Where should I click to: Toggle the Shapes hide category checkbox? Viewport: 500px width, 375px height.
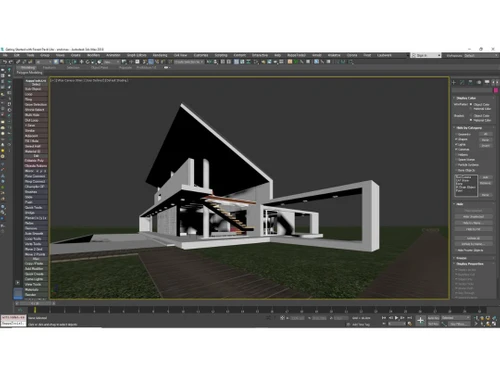[456, 139]
